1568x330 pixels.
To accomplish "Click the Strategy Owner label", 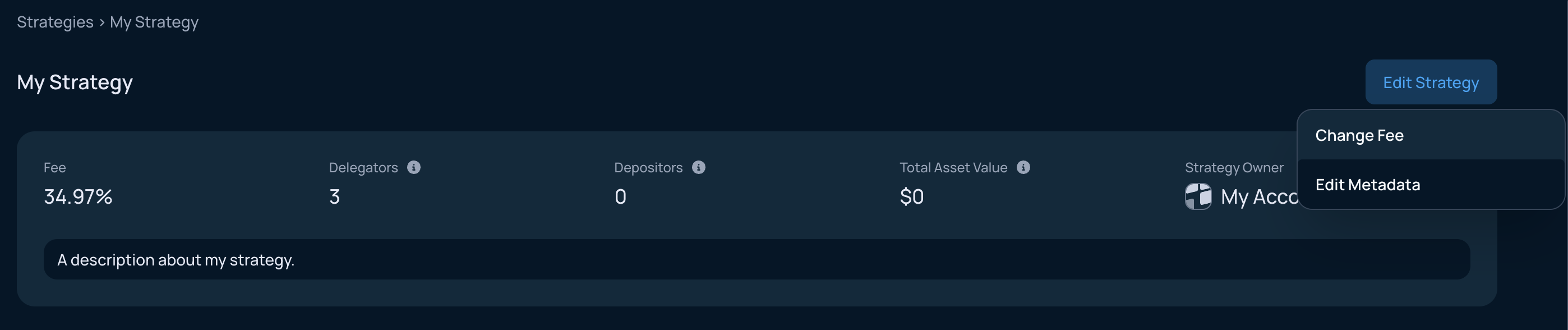I will pyautogui.click(x=1234, y=167).
